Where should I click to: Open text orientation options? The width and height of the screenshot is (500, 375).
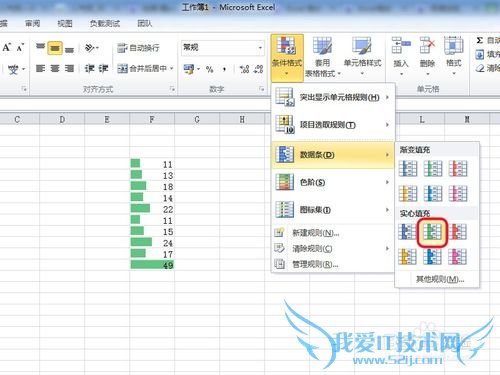click(x=92, y=48)
